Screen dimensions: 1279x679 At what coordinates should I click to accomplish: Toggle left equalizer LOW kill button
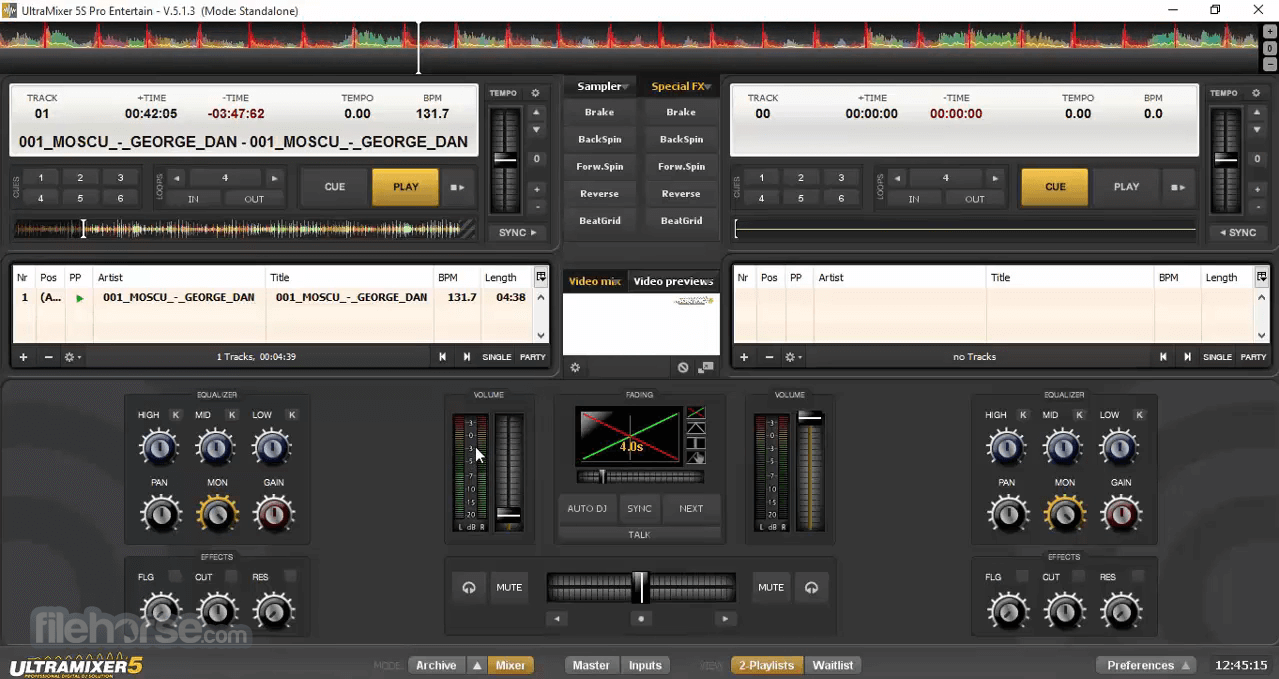tap(292, 415)
